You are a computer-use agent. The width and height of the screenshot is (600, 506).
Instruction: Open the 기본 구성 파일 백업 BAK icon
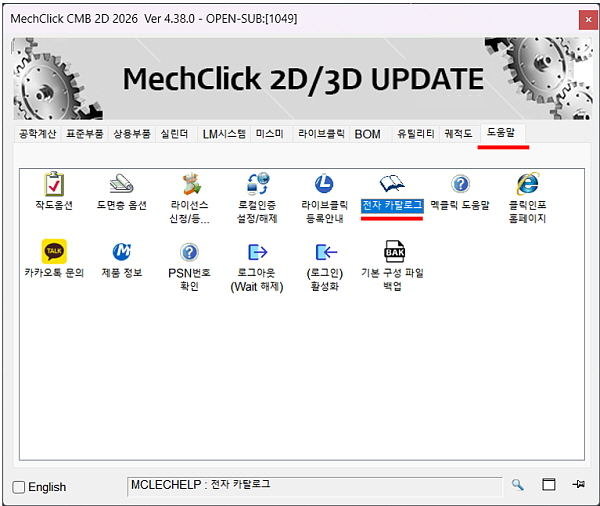[x=395, y=251]
